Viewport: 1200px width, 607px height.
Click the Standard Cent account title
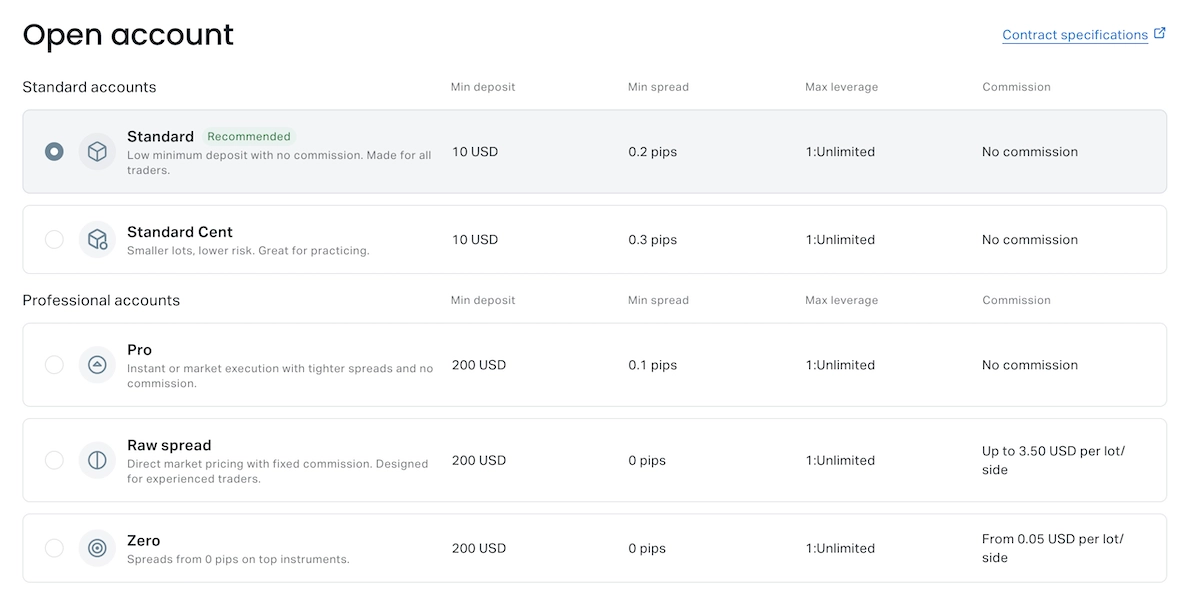point(180,232)
